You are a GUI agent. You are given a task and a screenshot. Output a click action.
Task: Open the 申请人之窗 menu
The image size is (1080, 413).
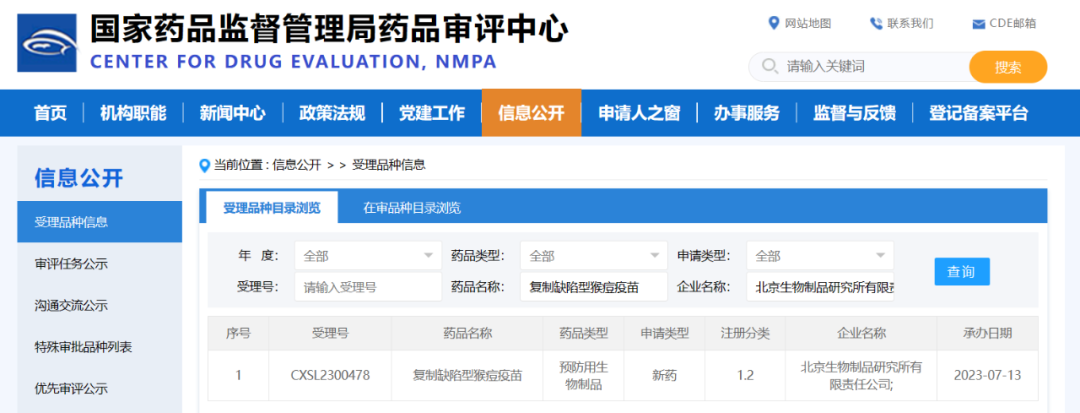click(639, 113)
